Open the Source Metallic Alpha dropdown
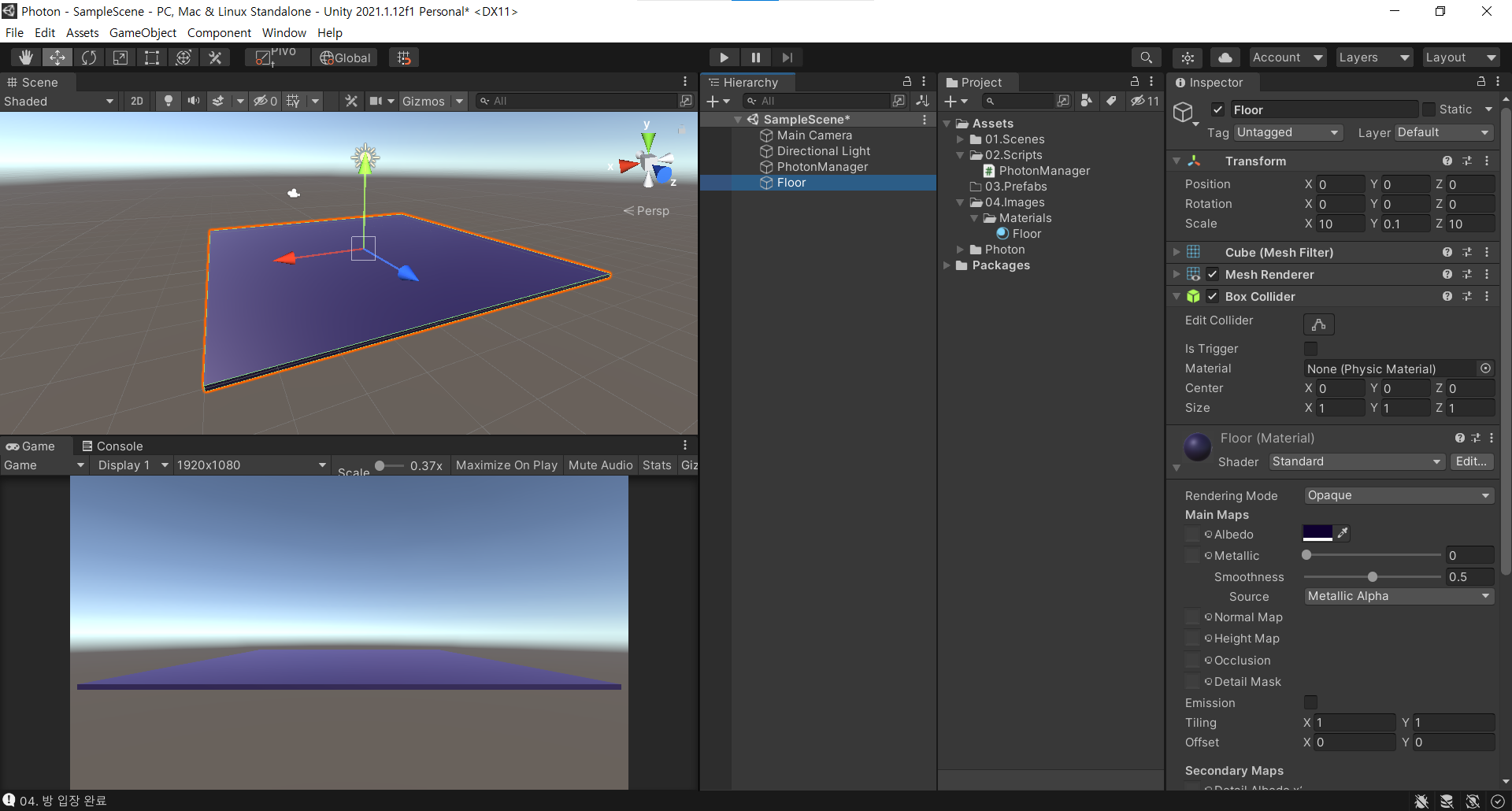Image resolution: width=1512 pixels, height=811 pixels. pos(1399,596)
